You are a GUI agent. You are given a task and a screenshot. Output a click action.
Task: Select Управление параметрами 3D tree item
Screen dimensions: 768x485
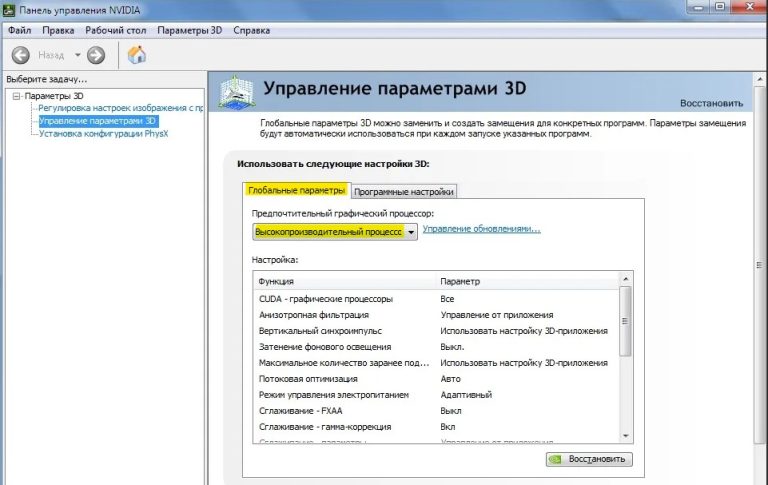[97, 121]
